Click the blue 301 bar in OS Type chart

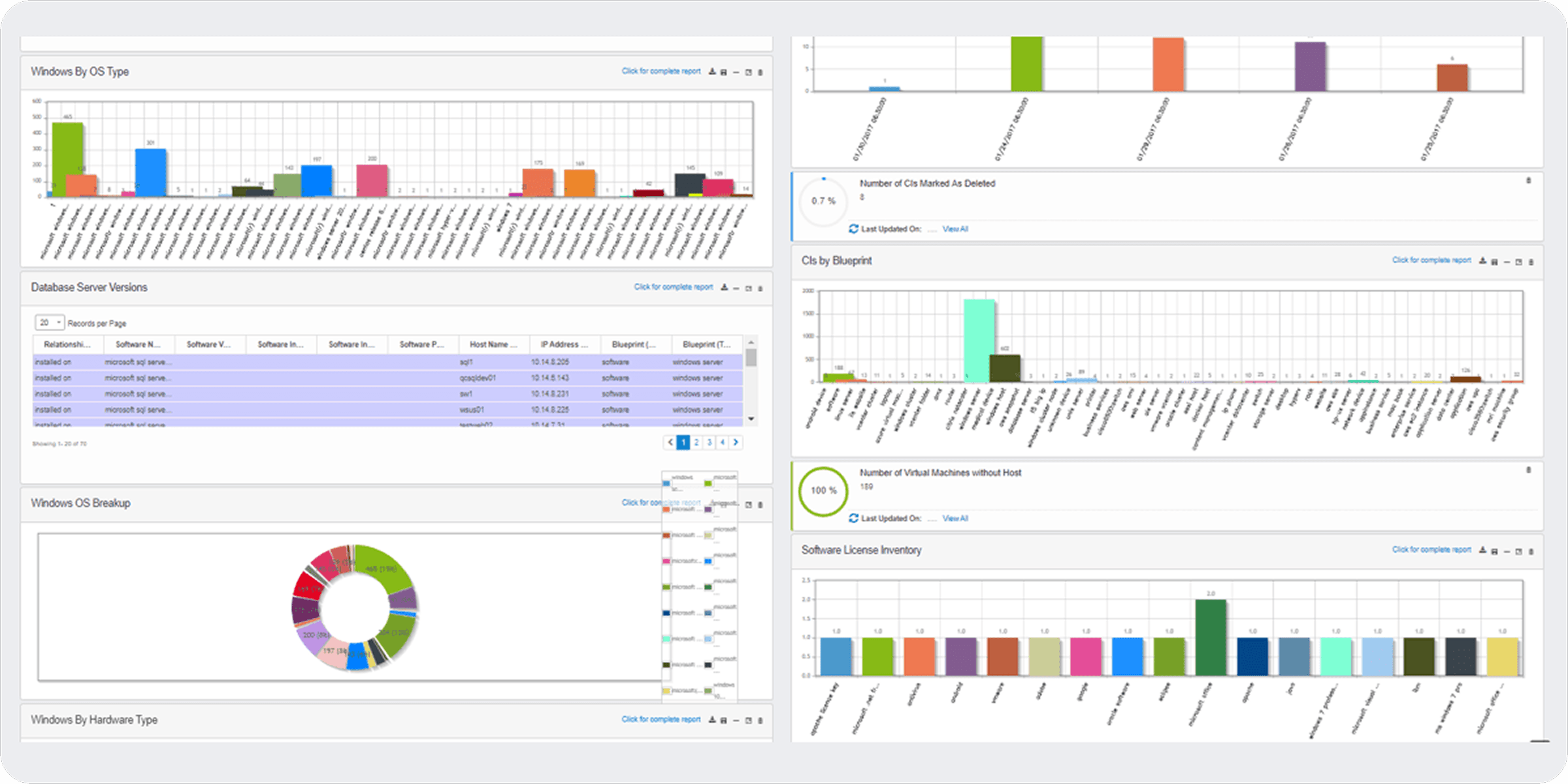pyautogui.click(x=151, y=172)
